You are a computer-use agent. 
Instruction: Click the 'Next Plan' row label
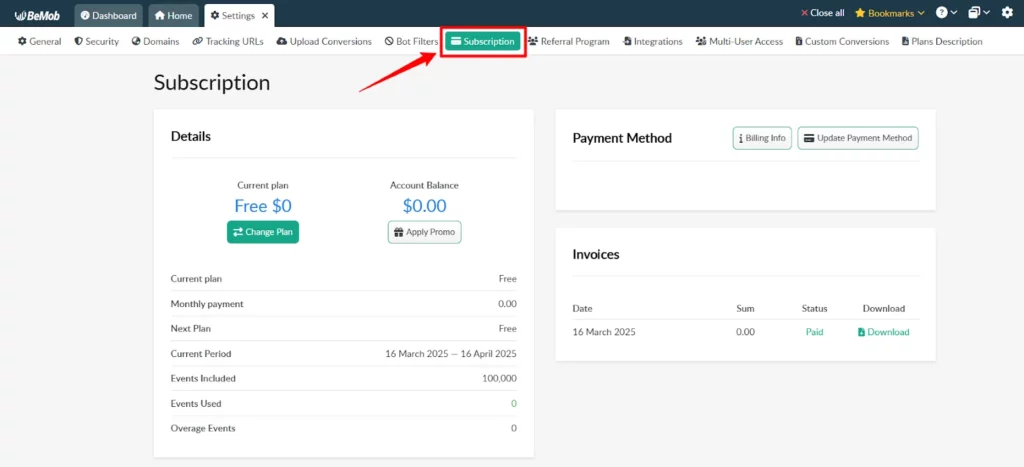(x=191, y=329)
